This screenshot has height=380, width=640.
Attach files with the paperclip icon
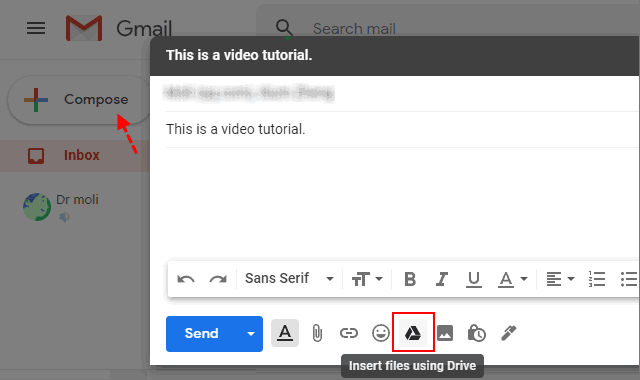[x=317, y=333]
